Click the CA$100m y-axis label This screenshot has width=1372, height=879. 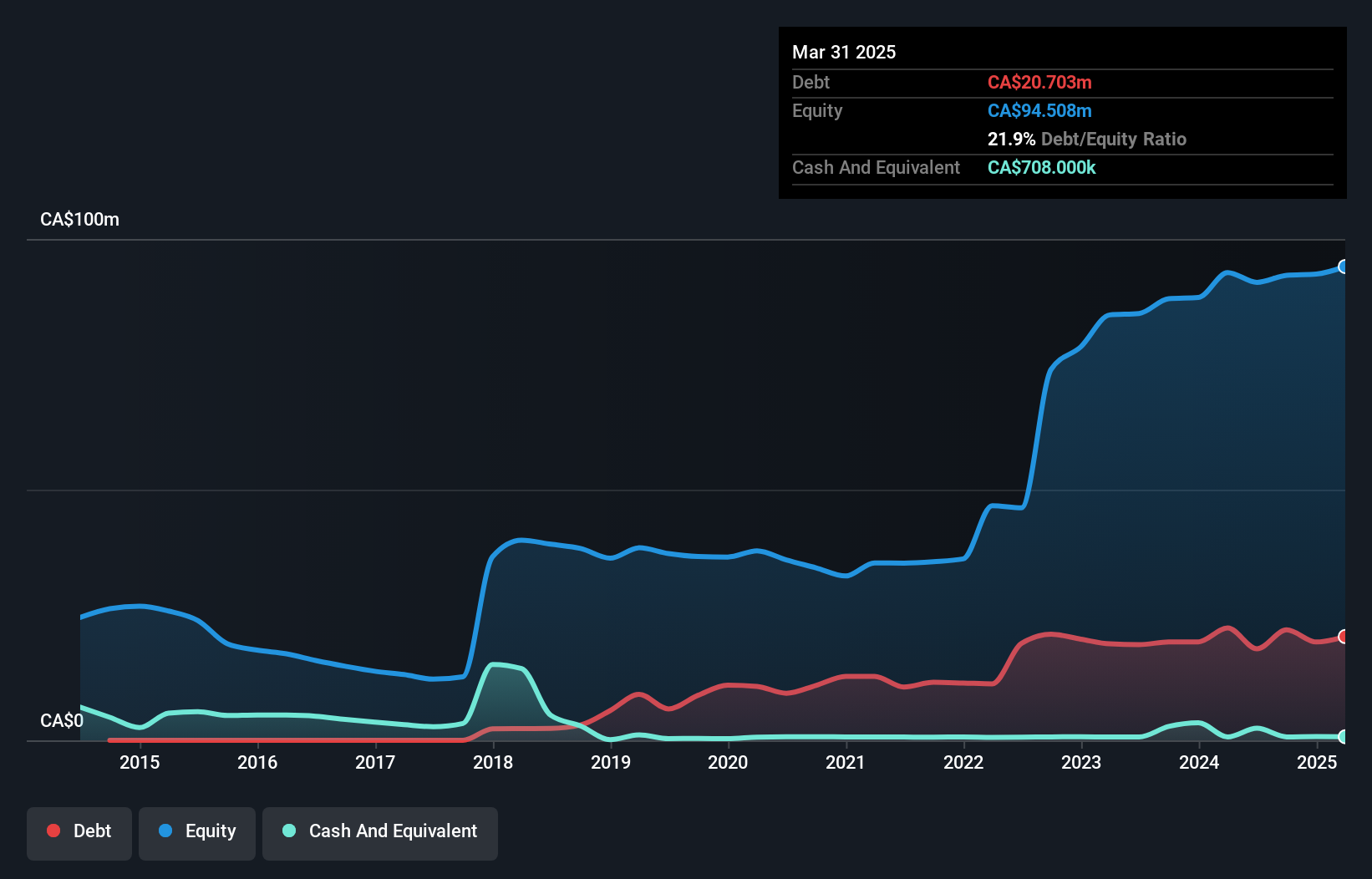(79, 220)
